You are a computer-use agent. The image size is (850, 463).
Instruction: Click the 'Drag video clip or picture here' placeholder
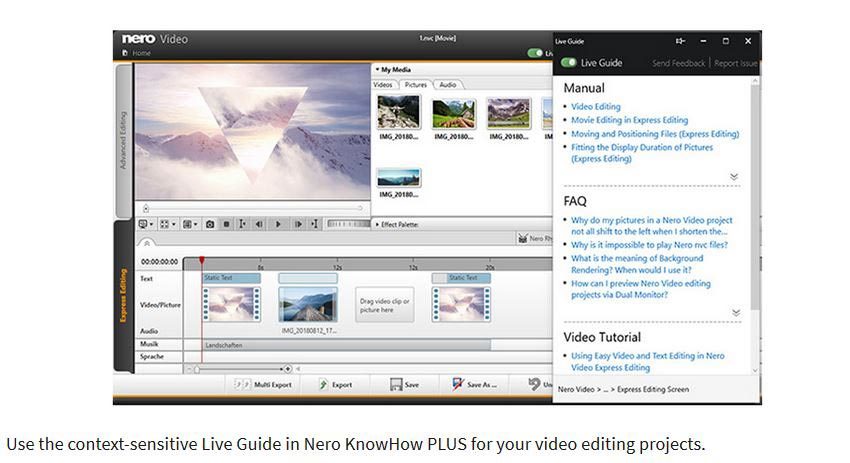pyautogui.click(x=384, y=305)
